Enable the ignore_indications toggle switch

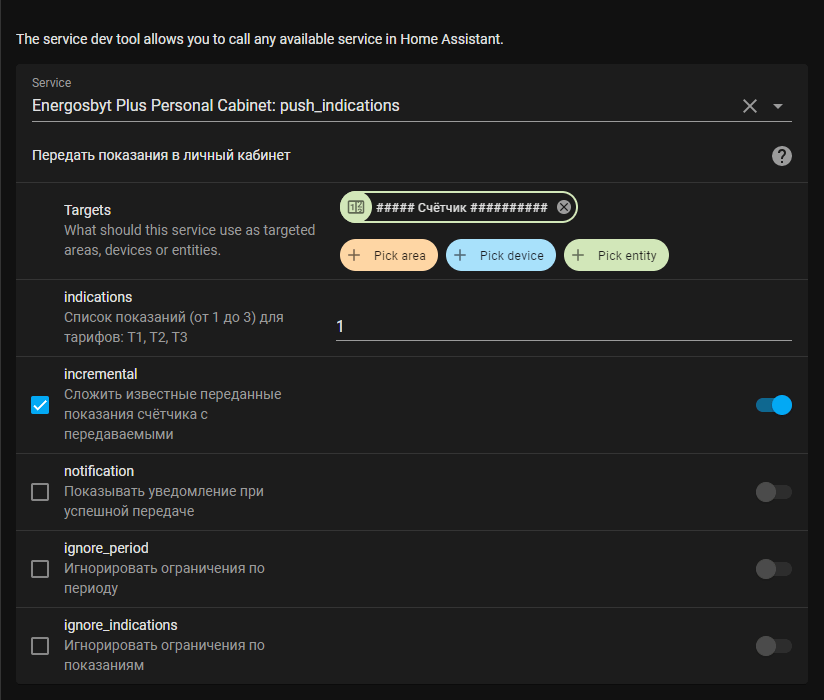(774, 646)
